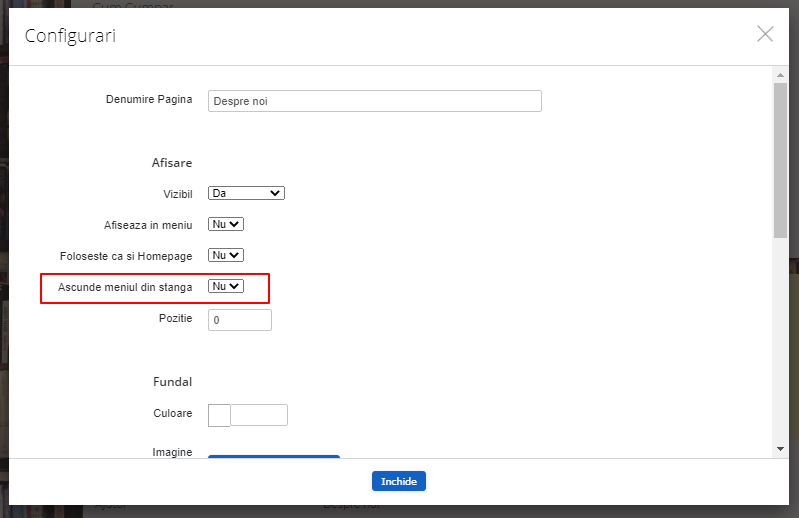Close the Configurari dialog with the X

765,34
